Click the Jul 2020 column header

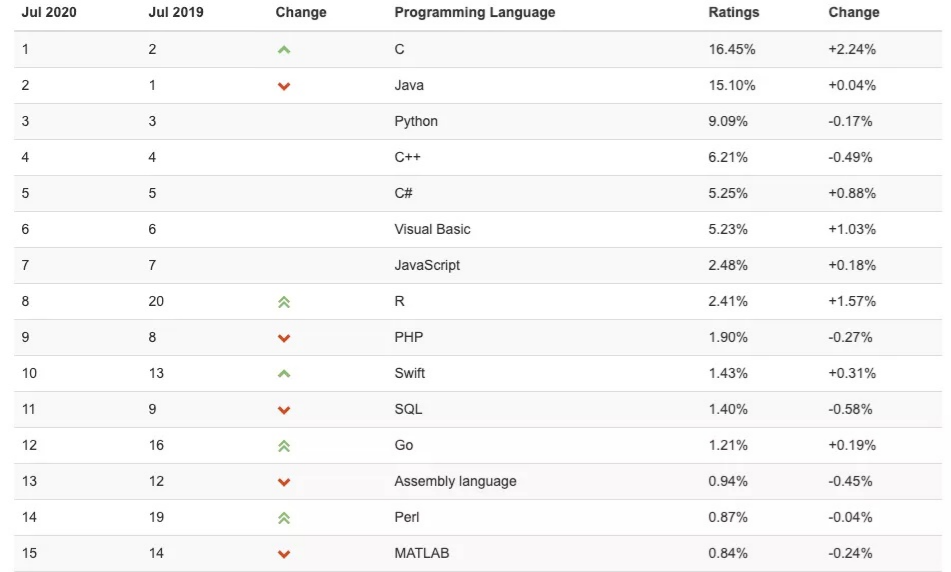coord(49,13)
